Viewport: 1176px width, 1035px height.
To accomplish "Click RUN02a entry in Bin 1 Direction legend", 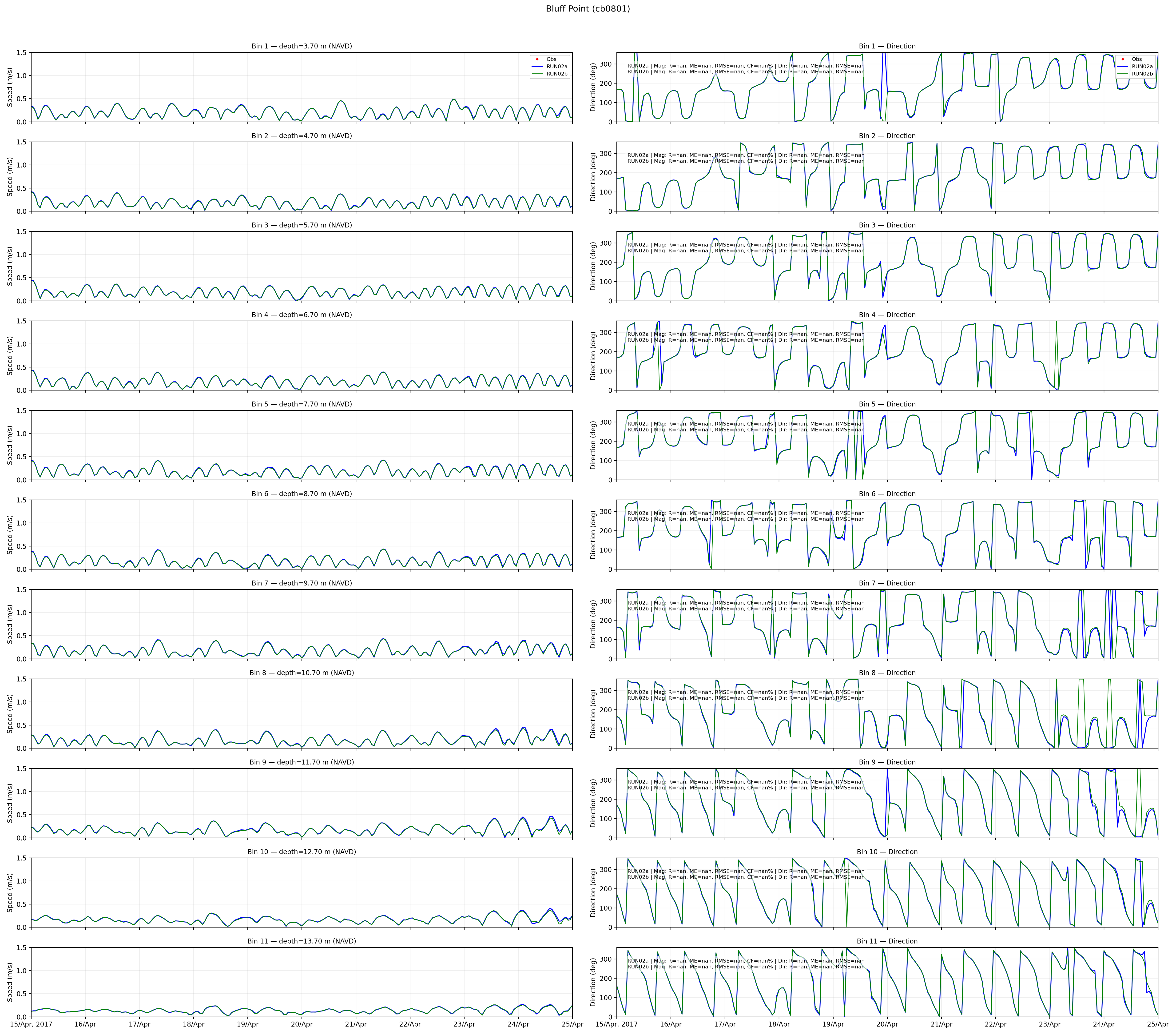I will pos(1141,67).
